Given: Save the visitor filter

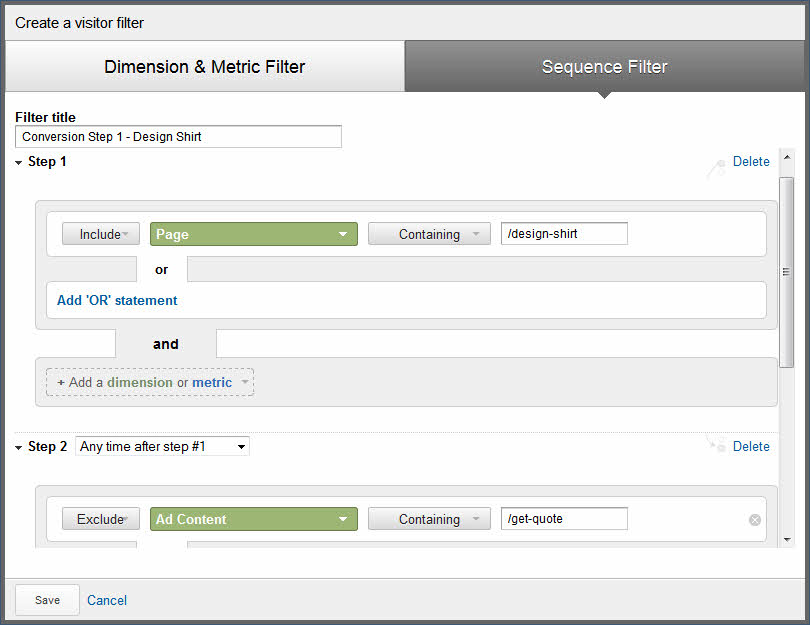Looking at the screenshot, I should pyautogui.click(x=47, y=600).
